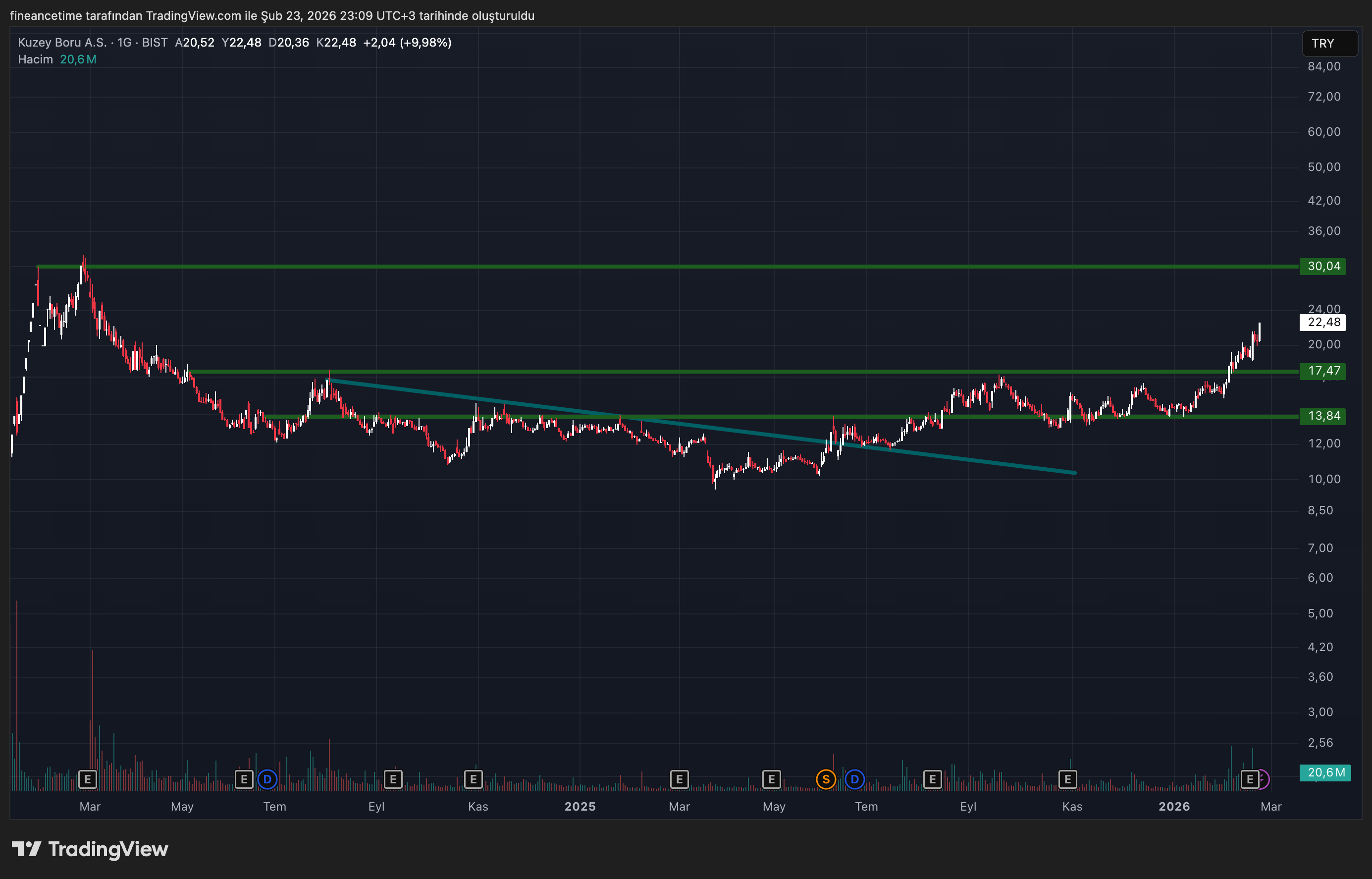
Task: Select the 17,47 green price level label
Action: pos(1322,372)
